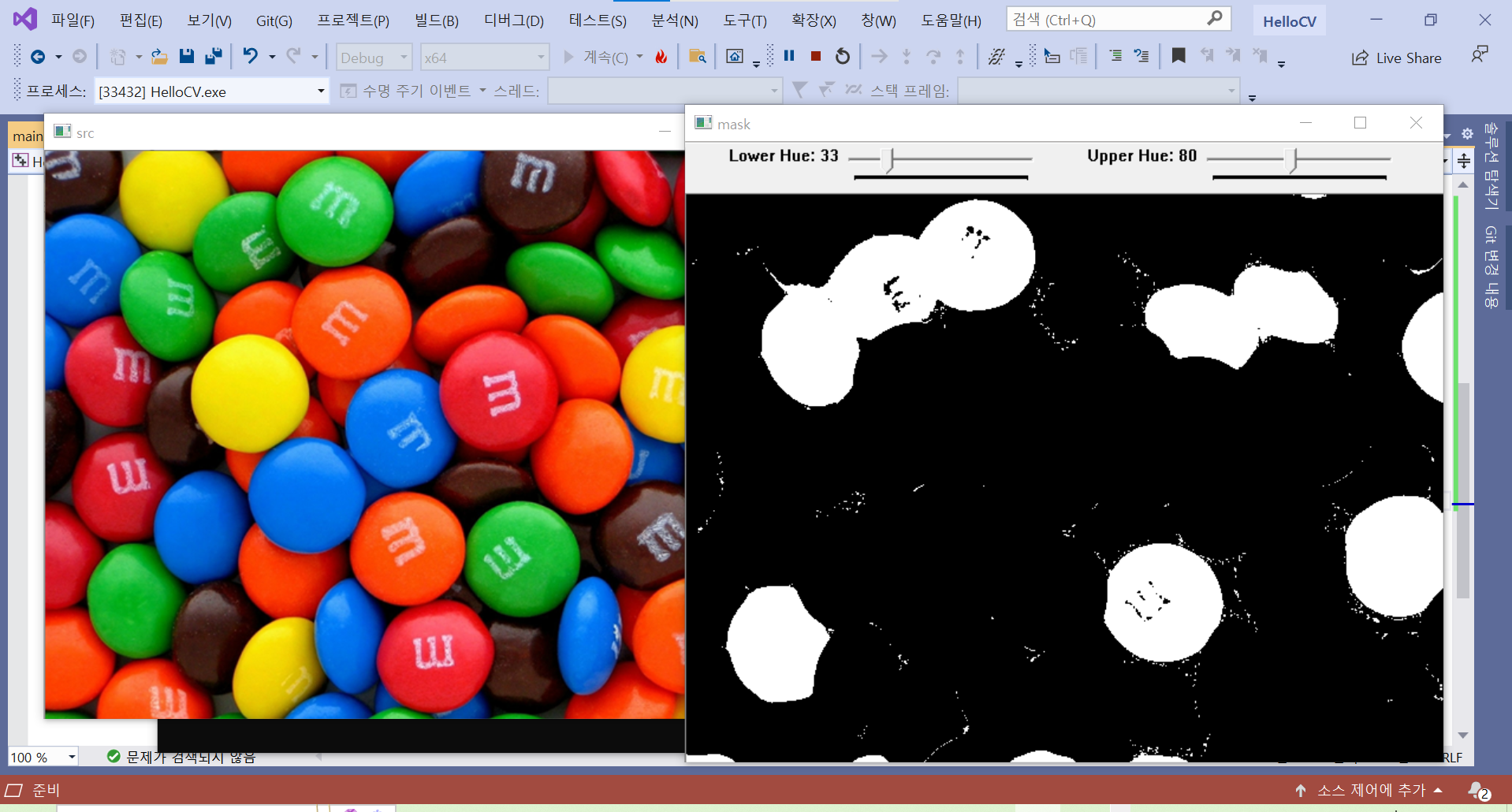Open notifications bell in status bar
Image resolution: width=1512 pixels, height=812 pixels.
point(1479,791)
